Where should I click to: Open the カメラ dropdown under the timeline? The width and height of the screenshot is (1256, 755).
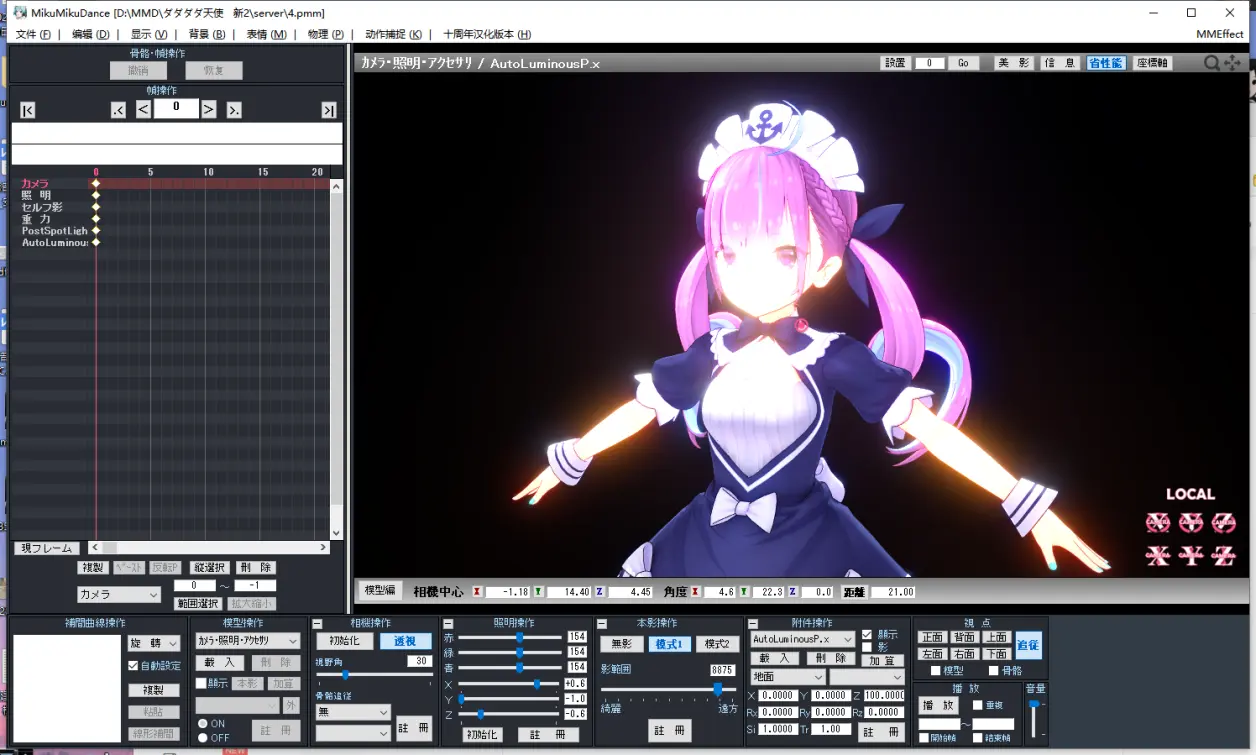119,594
